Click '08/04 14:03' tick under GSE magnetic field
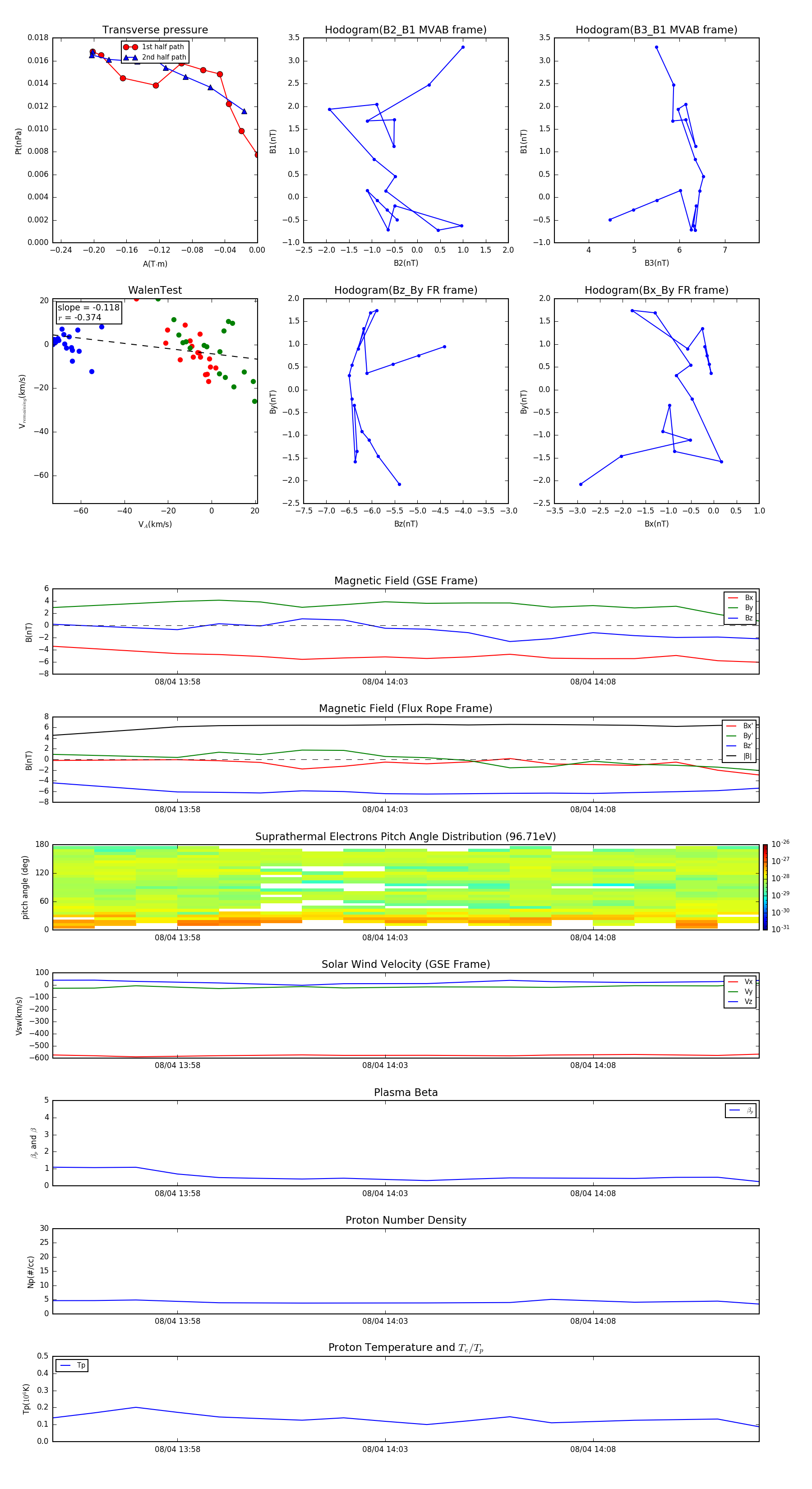 click(x=385, y=682)
